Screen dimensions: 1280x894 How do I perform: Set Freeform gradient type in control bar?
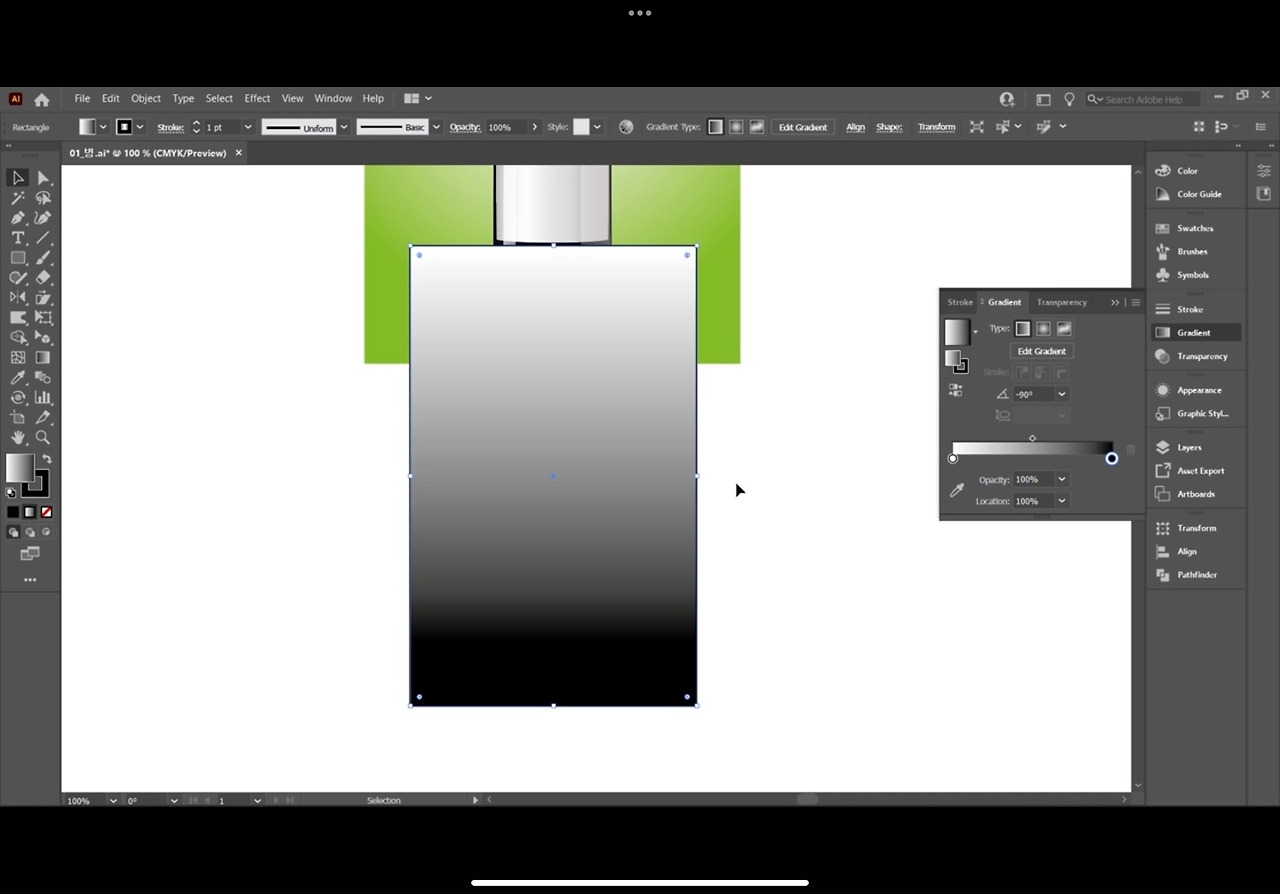coord(757,127)
